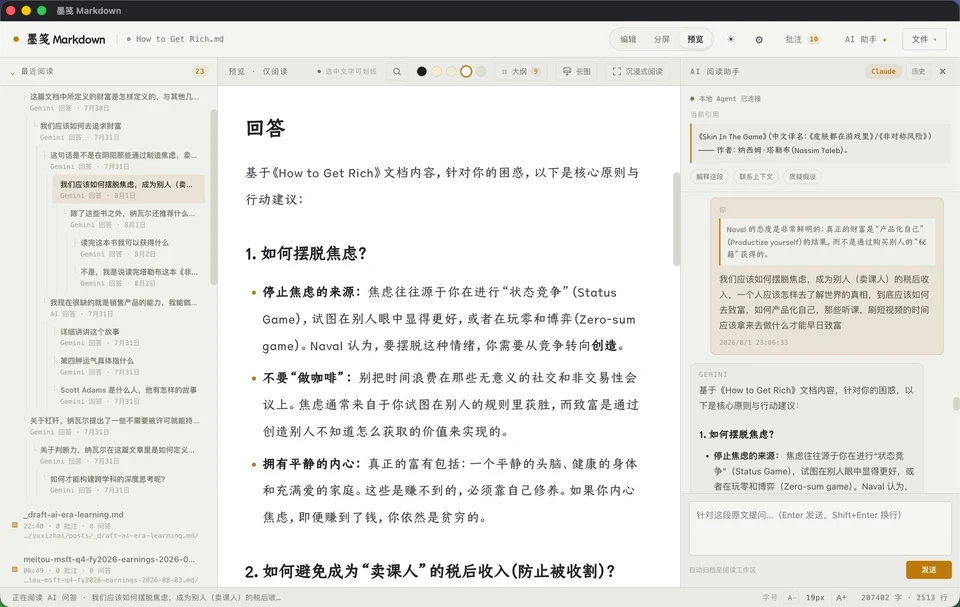The width and height of the screenshot is (960, 607).
Task: Open the 文件 dropdown menu
Action: [x=924, y=39]
